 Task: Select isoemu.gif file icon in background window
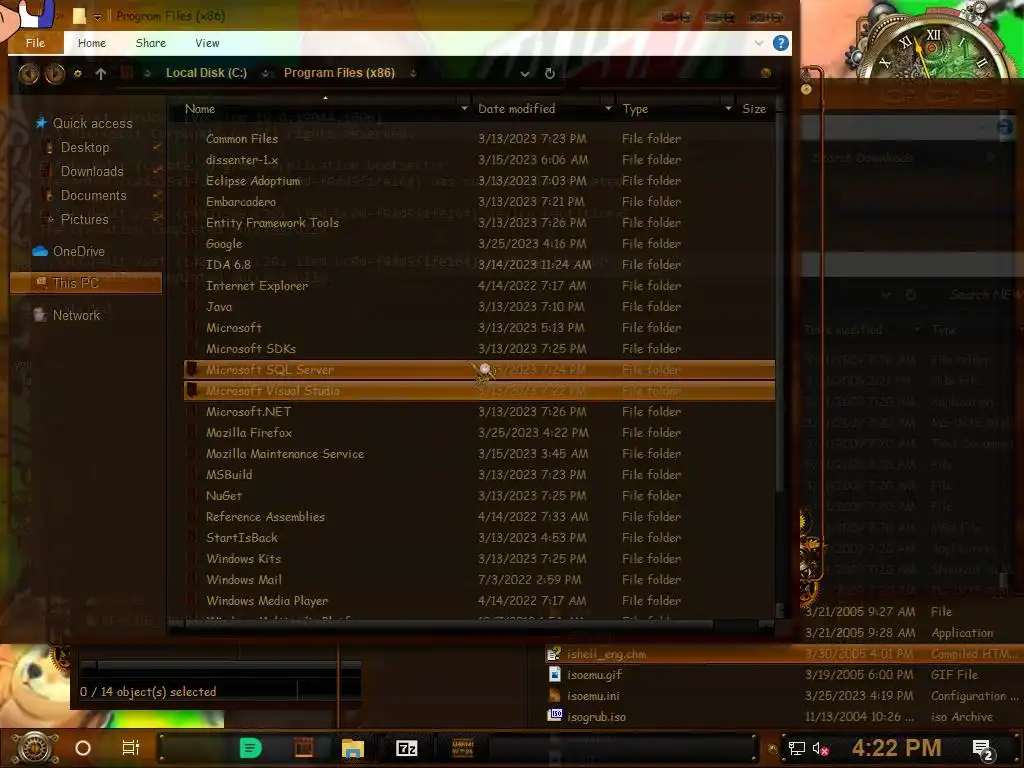[554, 674]
